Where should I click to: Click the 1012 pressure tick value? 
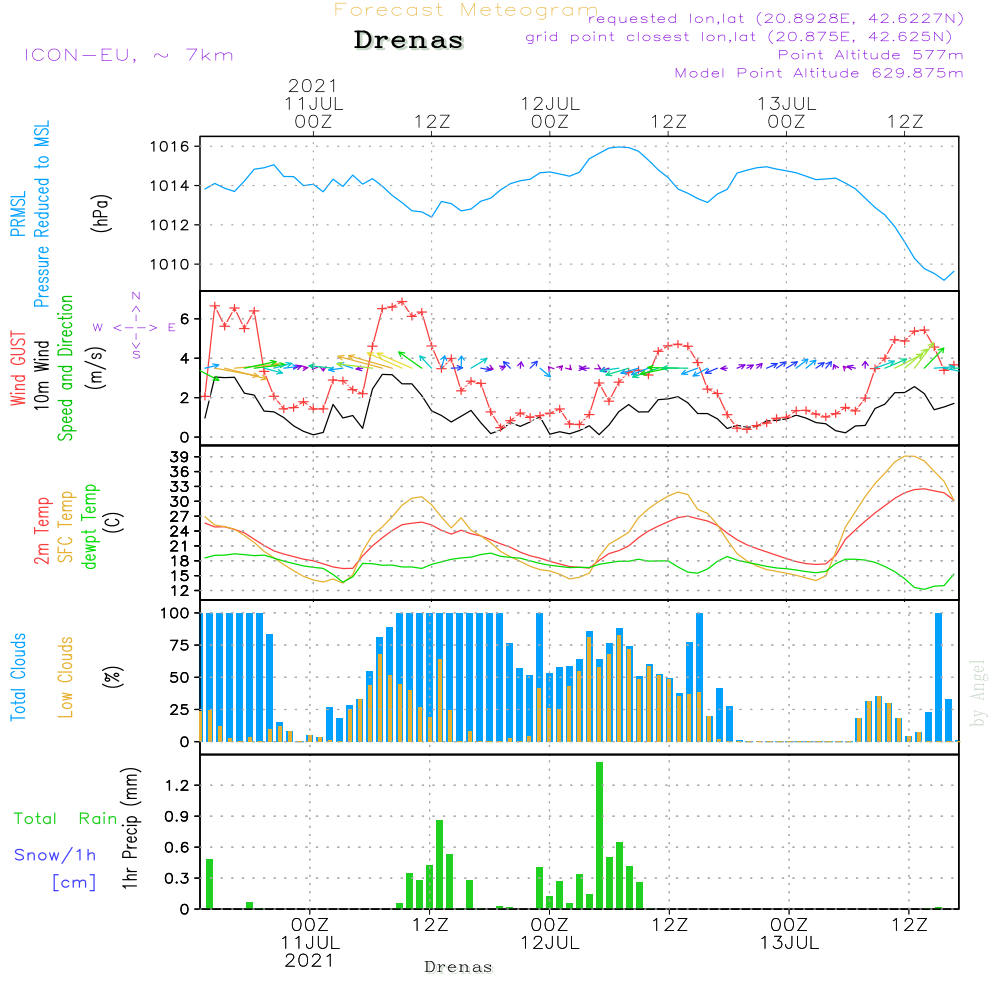point(170,225)
